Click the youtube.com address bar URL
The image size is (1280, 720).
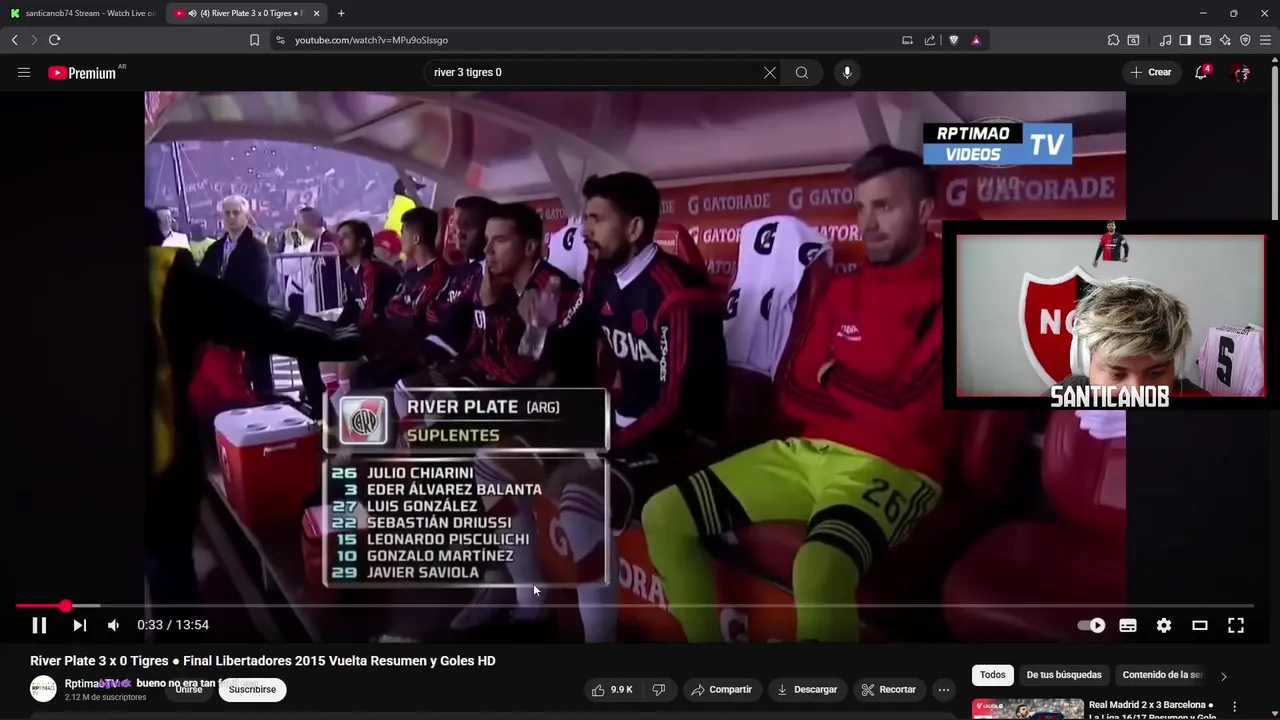[371, 40]
